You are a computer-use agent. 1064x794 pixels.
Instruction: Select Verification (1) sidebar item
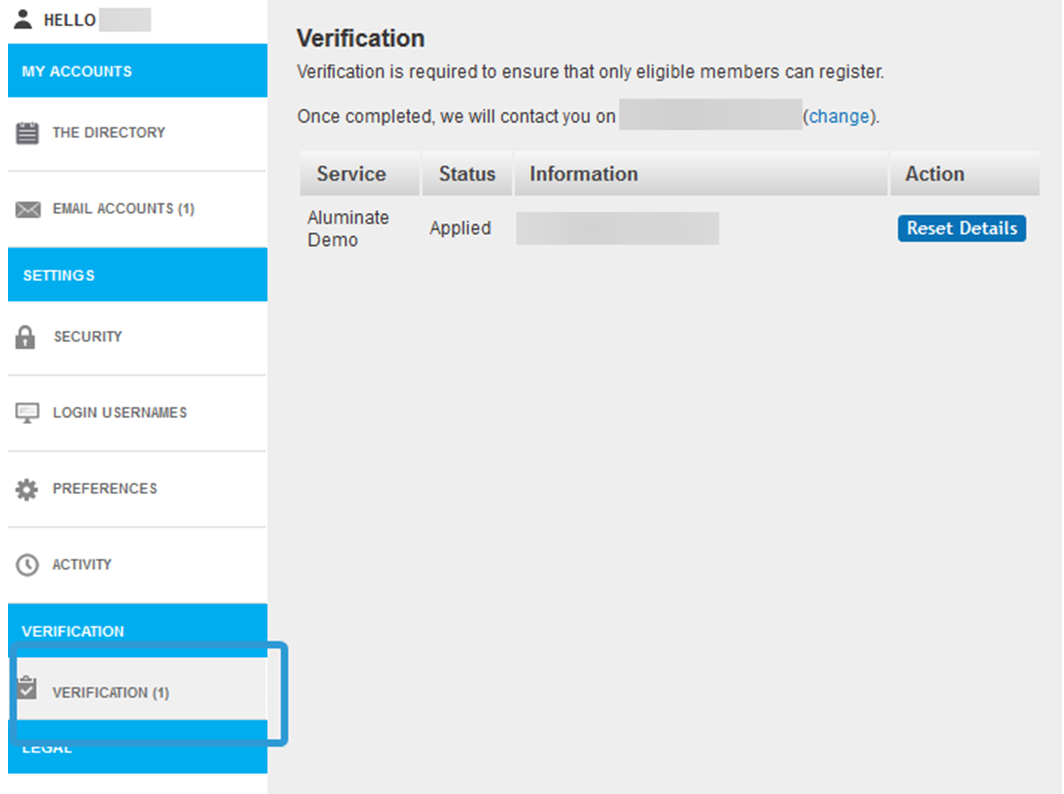pyautogui.click(x=110, y=692)
